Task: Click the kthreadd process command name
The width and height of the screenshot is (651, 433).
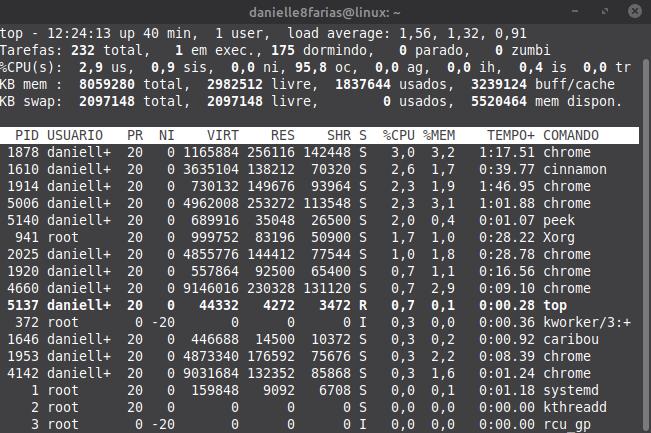Action: [575, 407]
